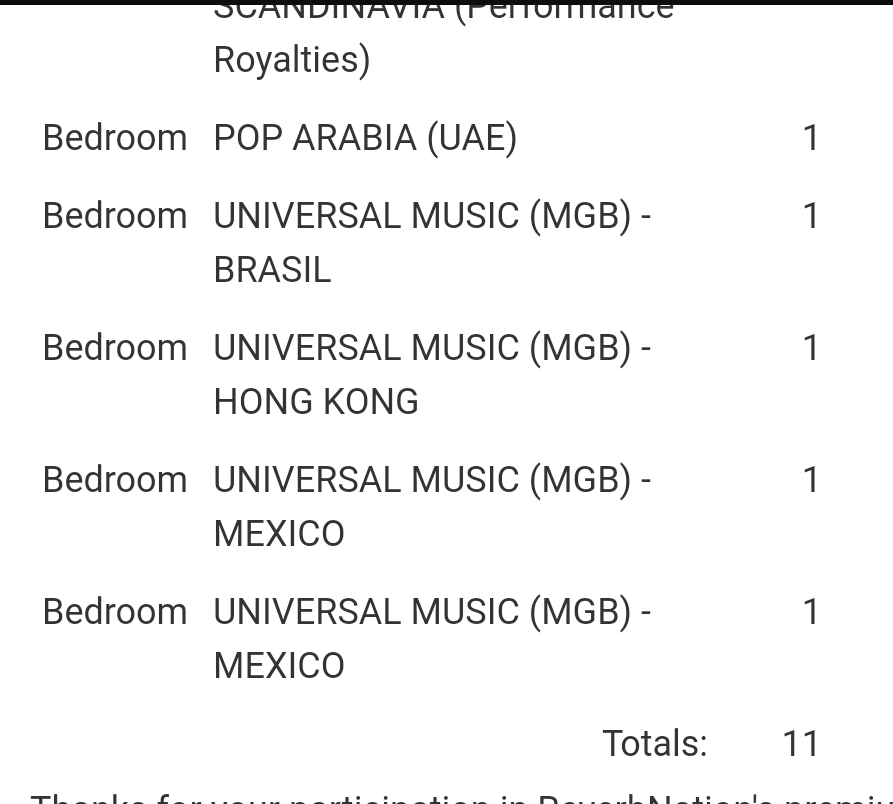The width and height of the screenshot is (893, 804).
Task: Select the last UNIVERSAL MUSIC (MGB) - MEXICO entry
Action: pyautogui.click(x=431, y=639)
